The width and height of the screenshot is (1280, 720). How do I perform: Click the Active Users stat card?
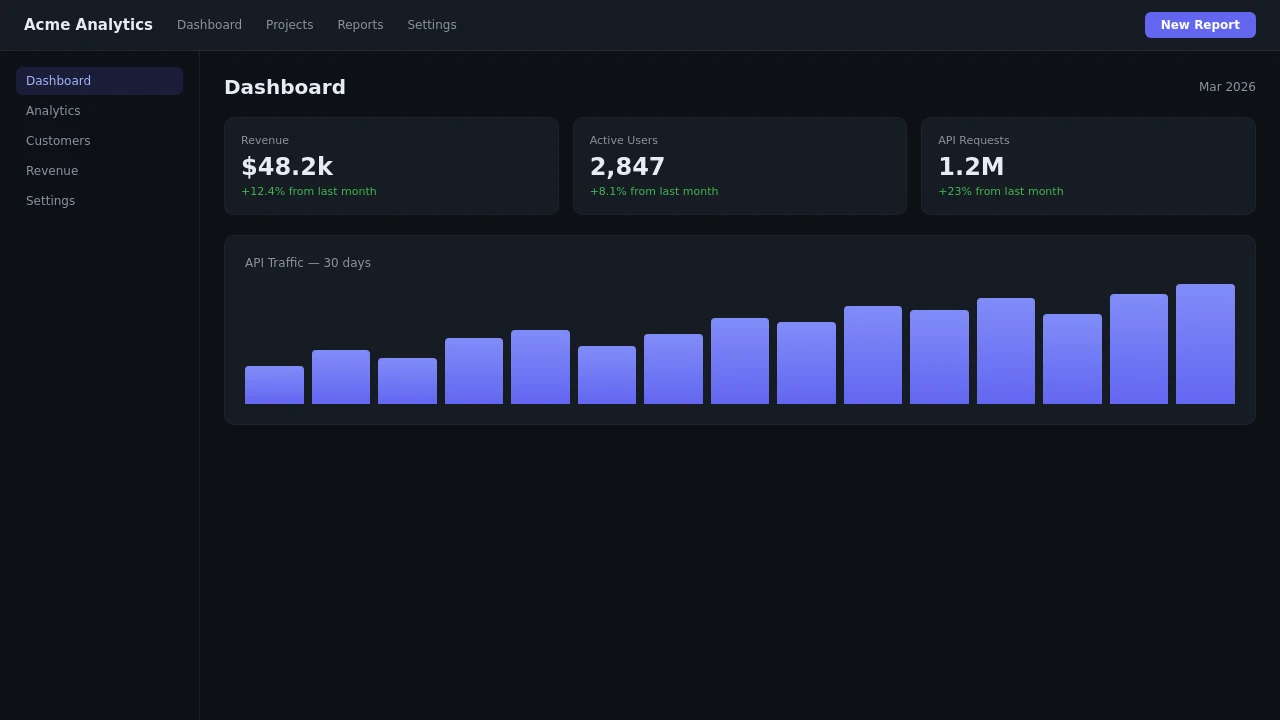point(739,165)
